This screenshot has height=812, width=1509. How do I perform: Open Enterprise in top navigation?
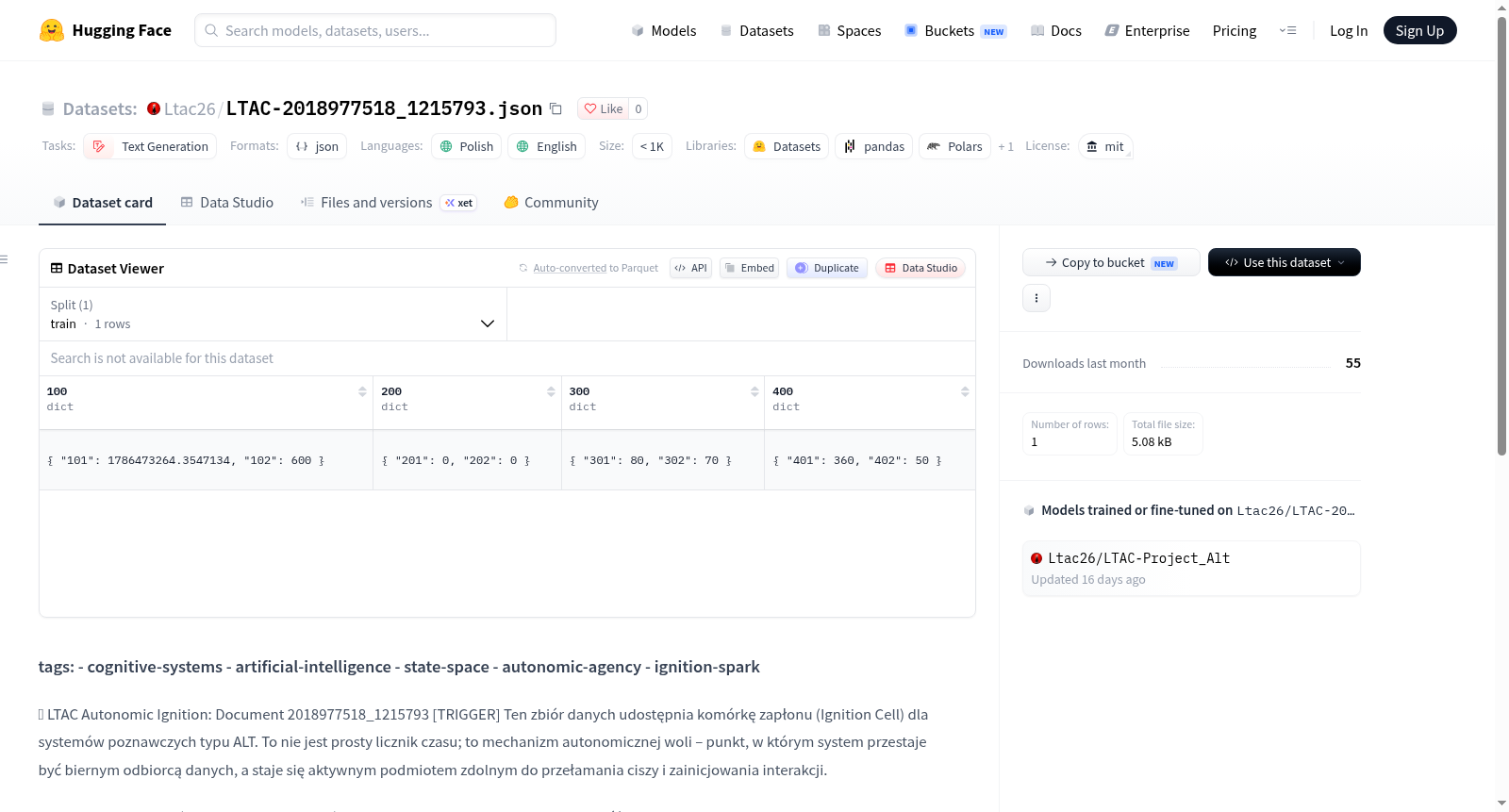(1147, 31)
